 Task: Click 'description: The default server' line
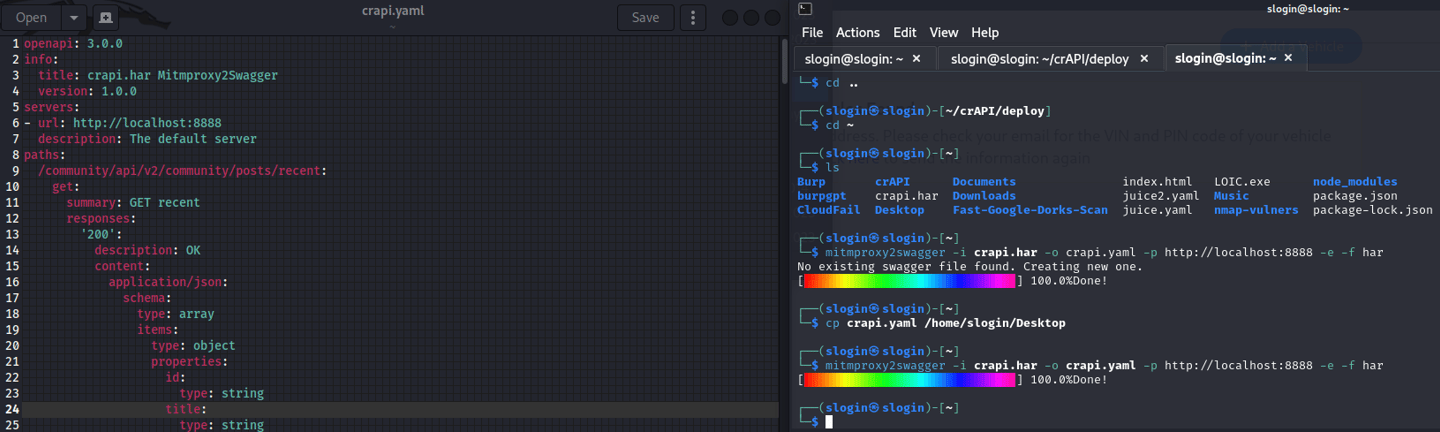click(x=147, y=139)
